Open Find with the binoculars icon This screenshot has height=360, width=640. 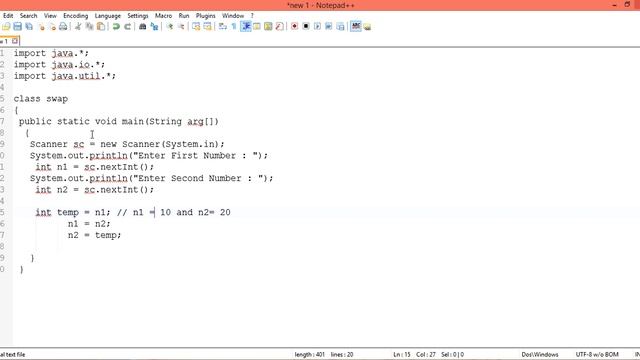point(142,27)
